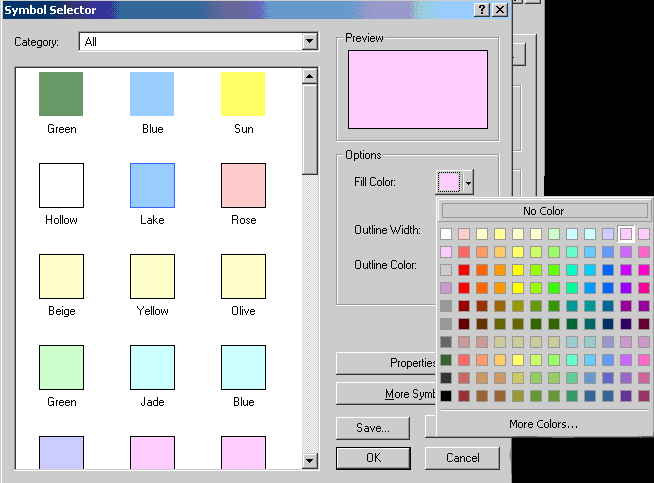Pick the white swatch in the palette
Image resolution: width=654 pixels, height=483 pixels.
446,234
